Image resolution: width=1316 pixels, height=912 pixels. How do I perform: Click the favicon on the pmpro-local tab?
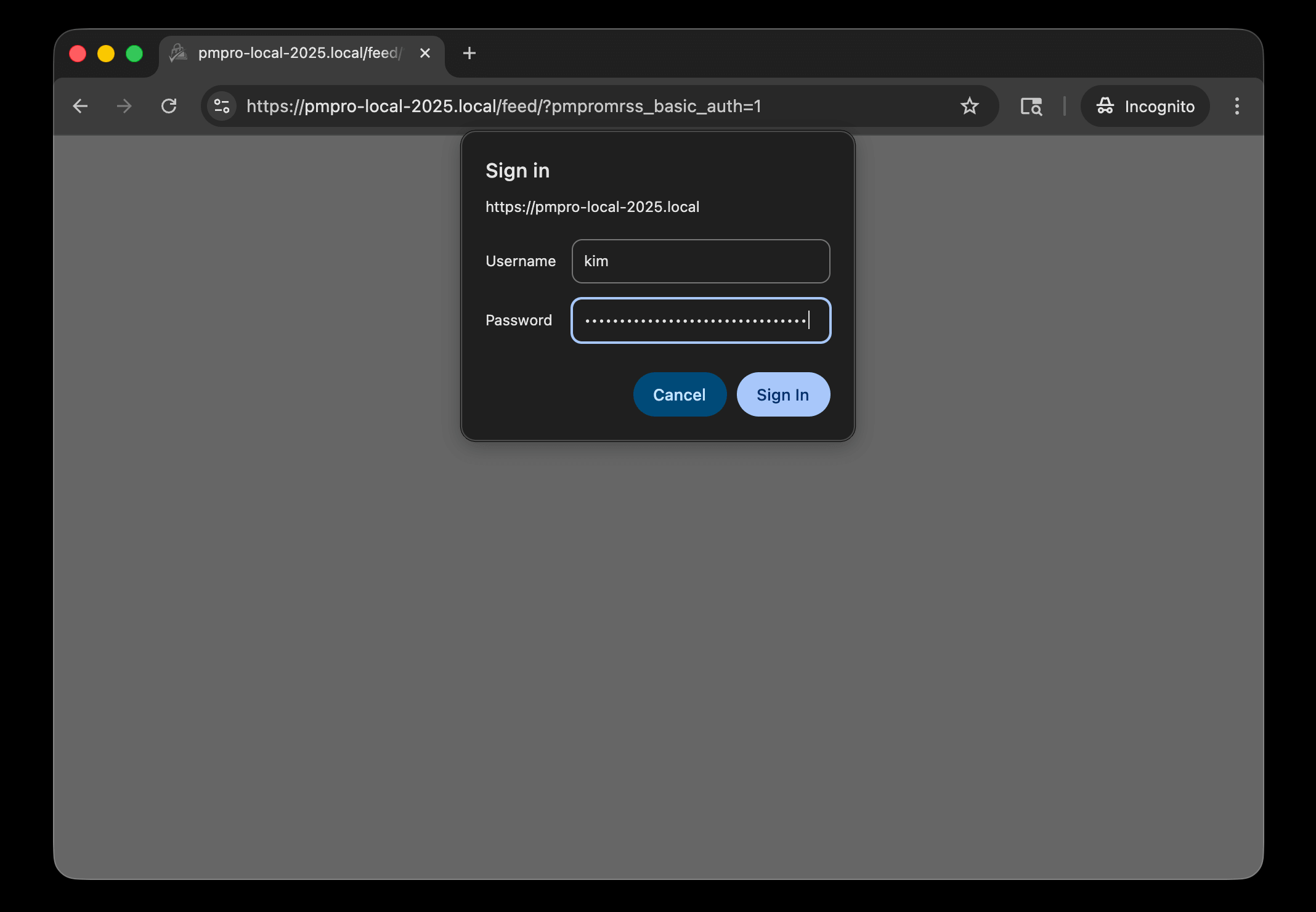tap(177, 53)
